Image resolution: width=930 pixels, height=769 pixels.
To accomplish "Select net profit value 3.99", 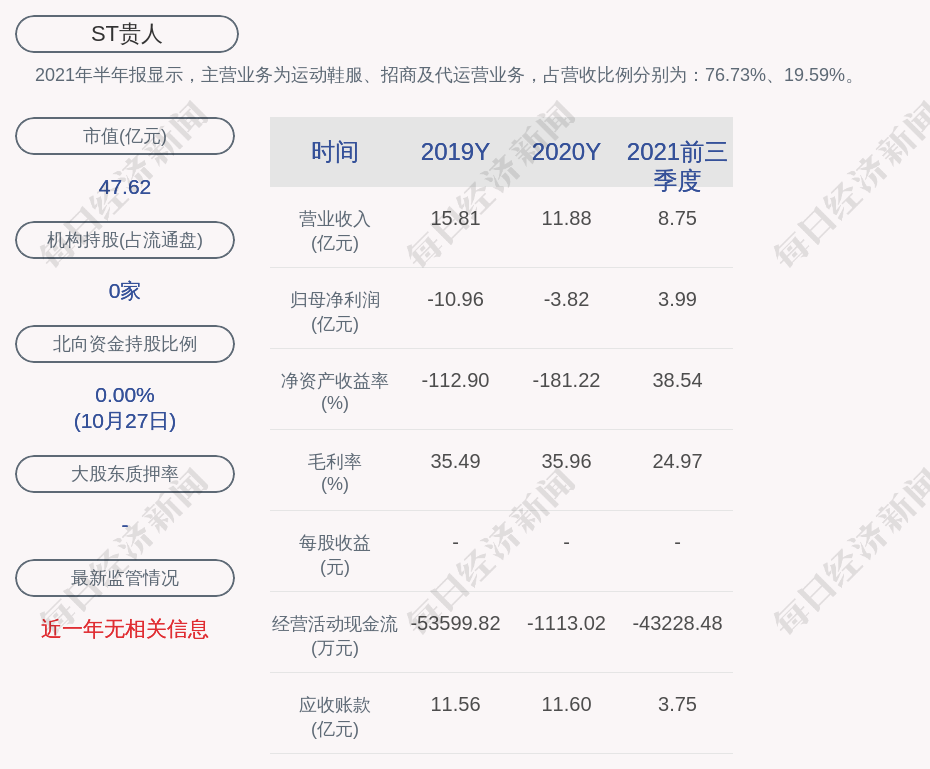I will [677, 299].
